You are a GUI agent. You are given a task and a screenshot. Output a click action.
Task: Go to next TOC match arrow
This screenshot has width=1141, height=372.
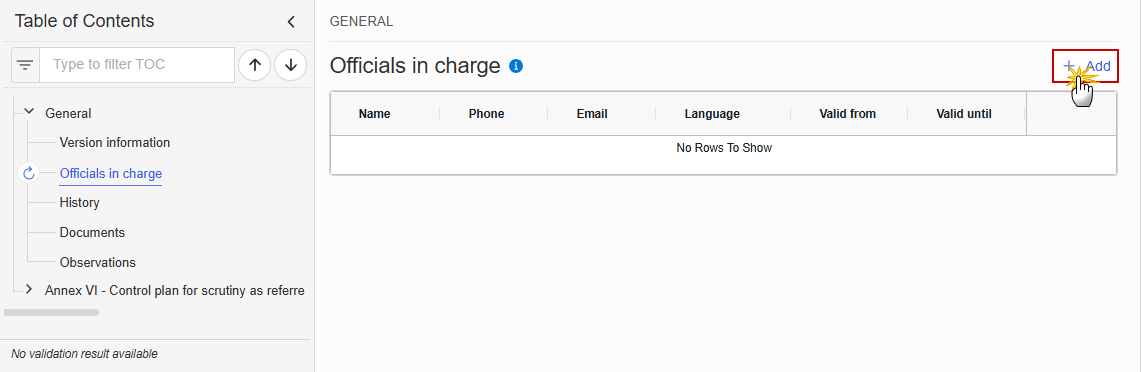[x=291, y=65]
